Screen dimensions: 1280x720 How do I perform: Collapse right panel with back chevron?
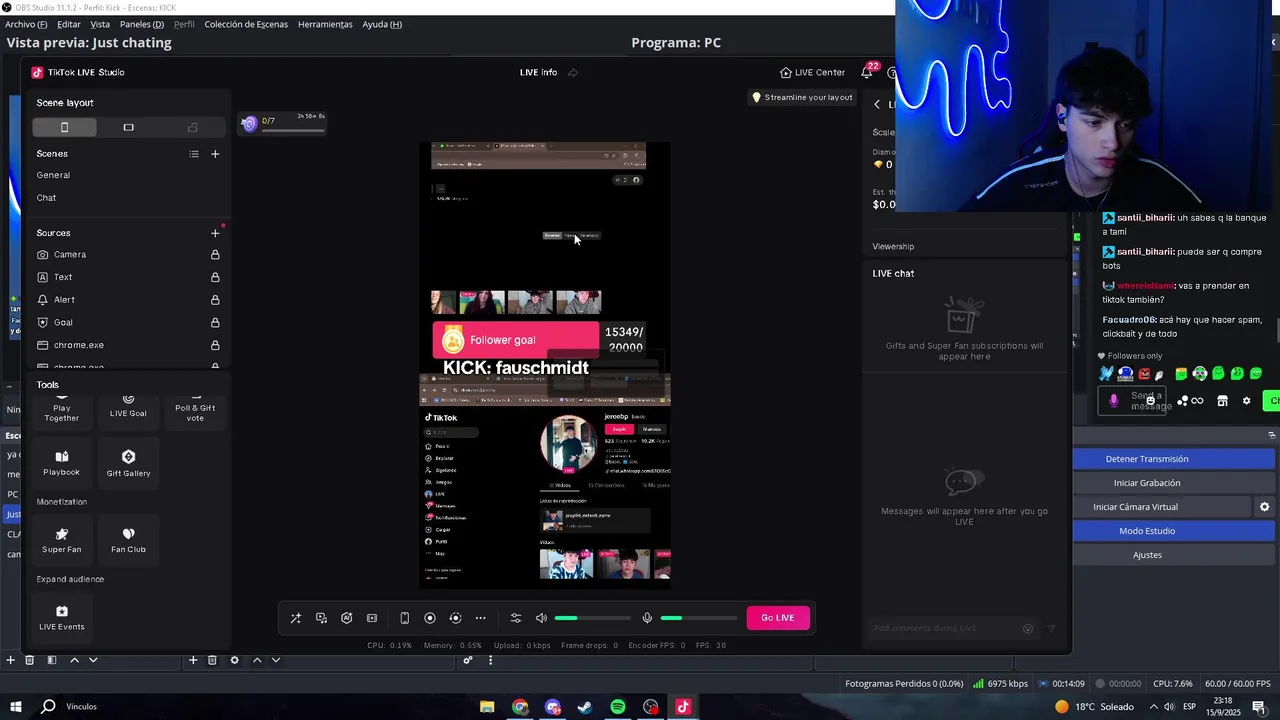pyautogui.click(x=877, y=104)
